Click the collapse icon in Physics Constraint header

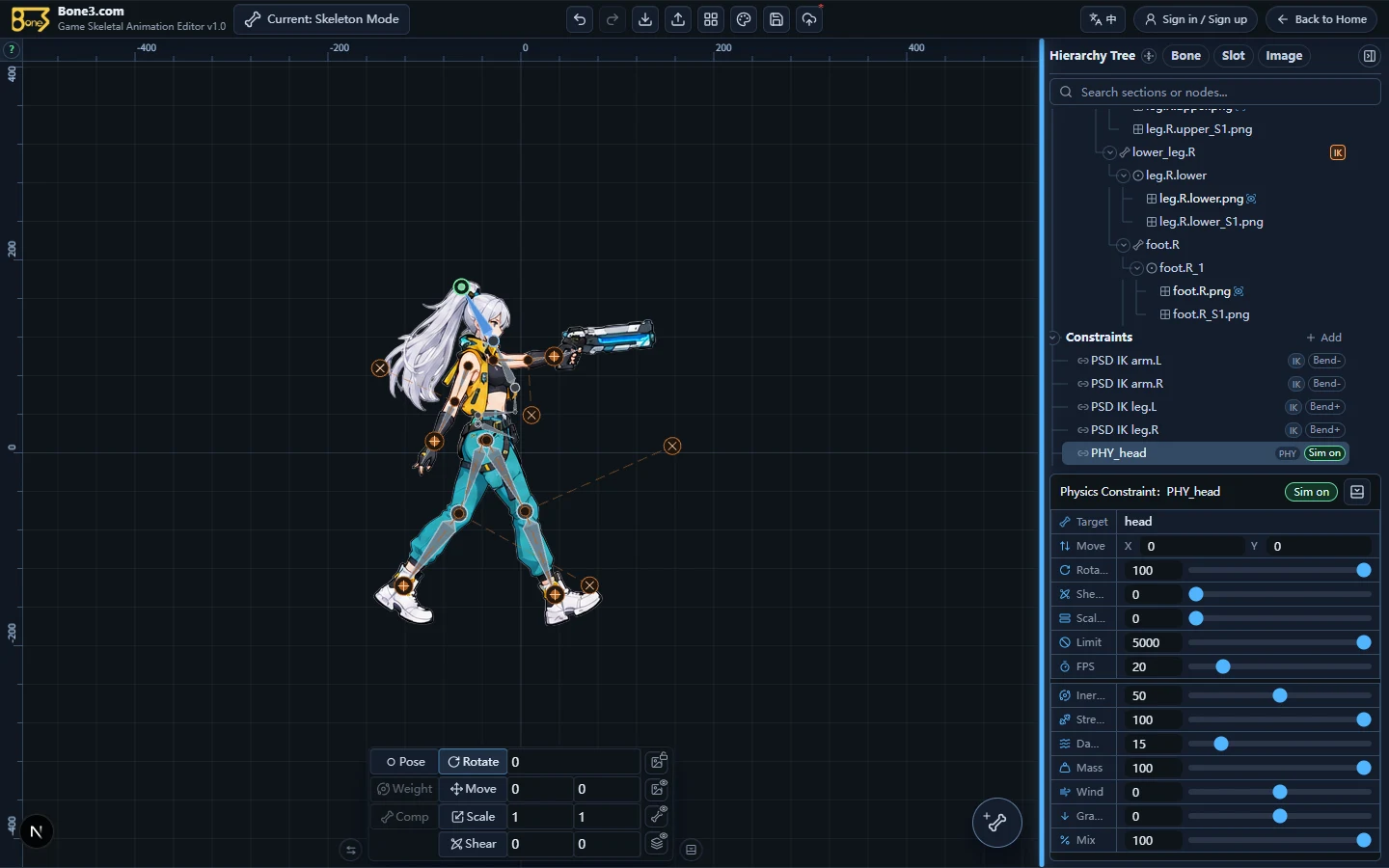1357,492
